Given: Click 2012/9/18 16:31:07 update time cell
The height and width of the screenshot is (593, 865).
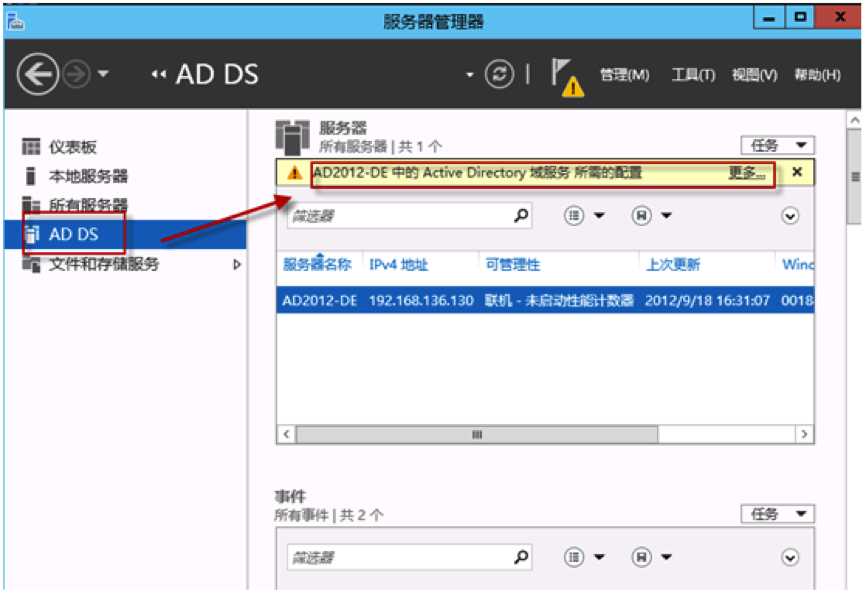Looking at the screenshot, I should [x=707, y=301].
